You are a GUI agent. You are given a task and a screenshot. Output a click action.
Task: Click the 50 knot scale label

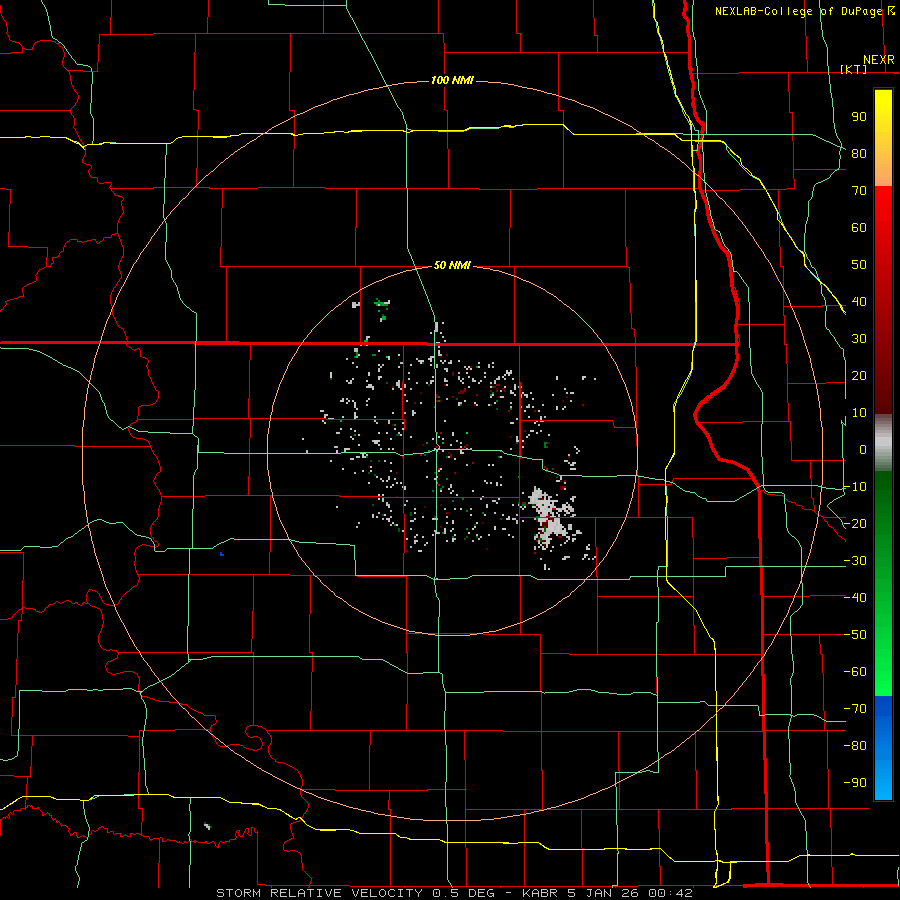859,265
